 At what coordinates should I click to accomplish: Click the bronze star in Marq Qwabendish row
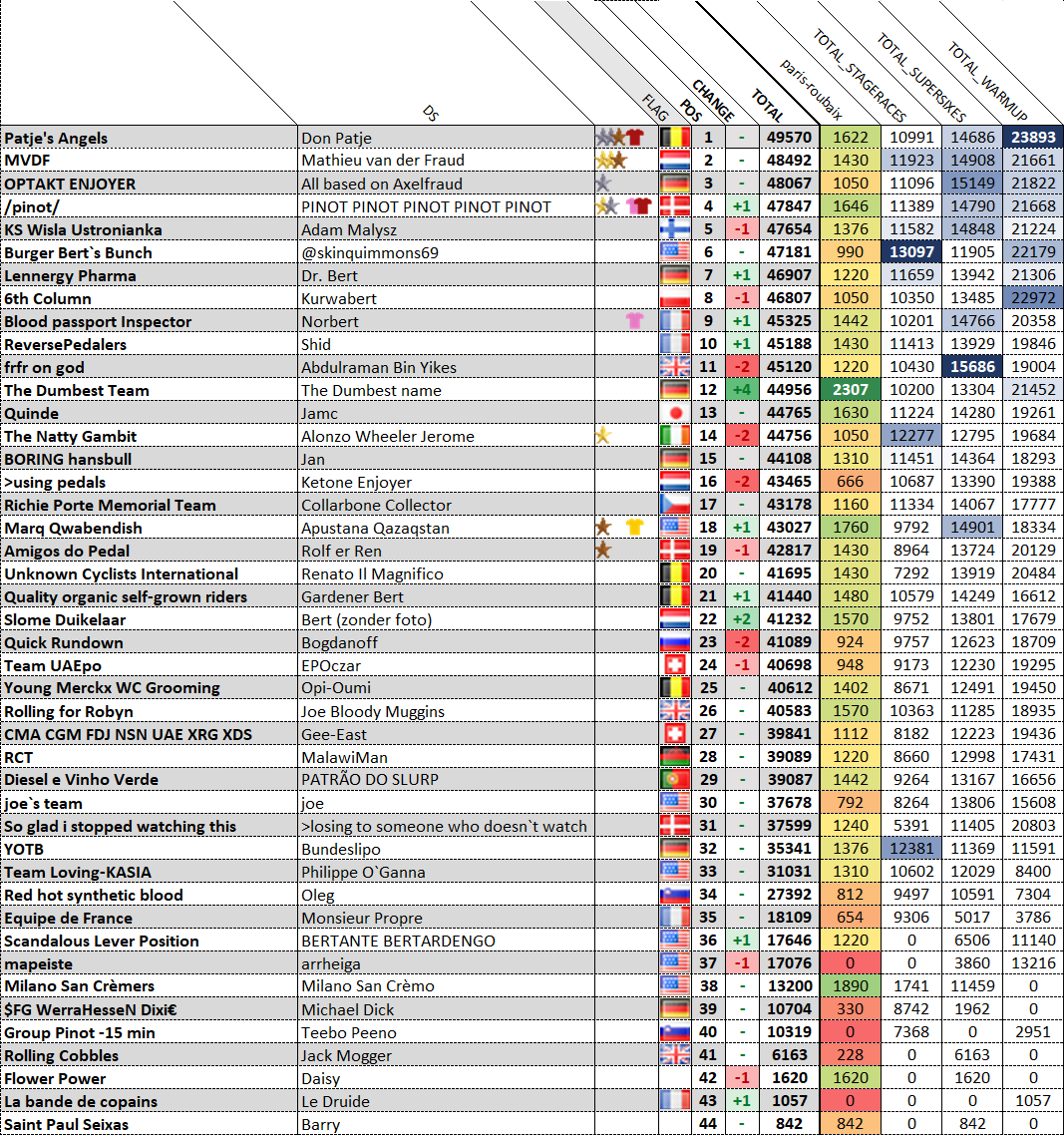[603, 527]
